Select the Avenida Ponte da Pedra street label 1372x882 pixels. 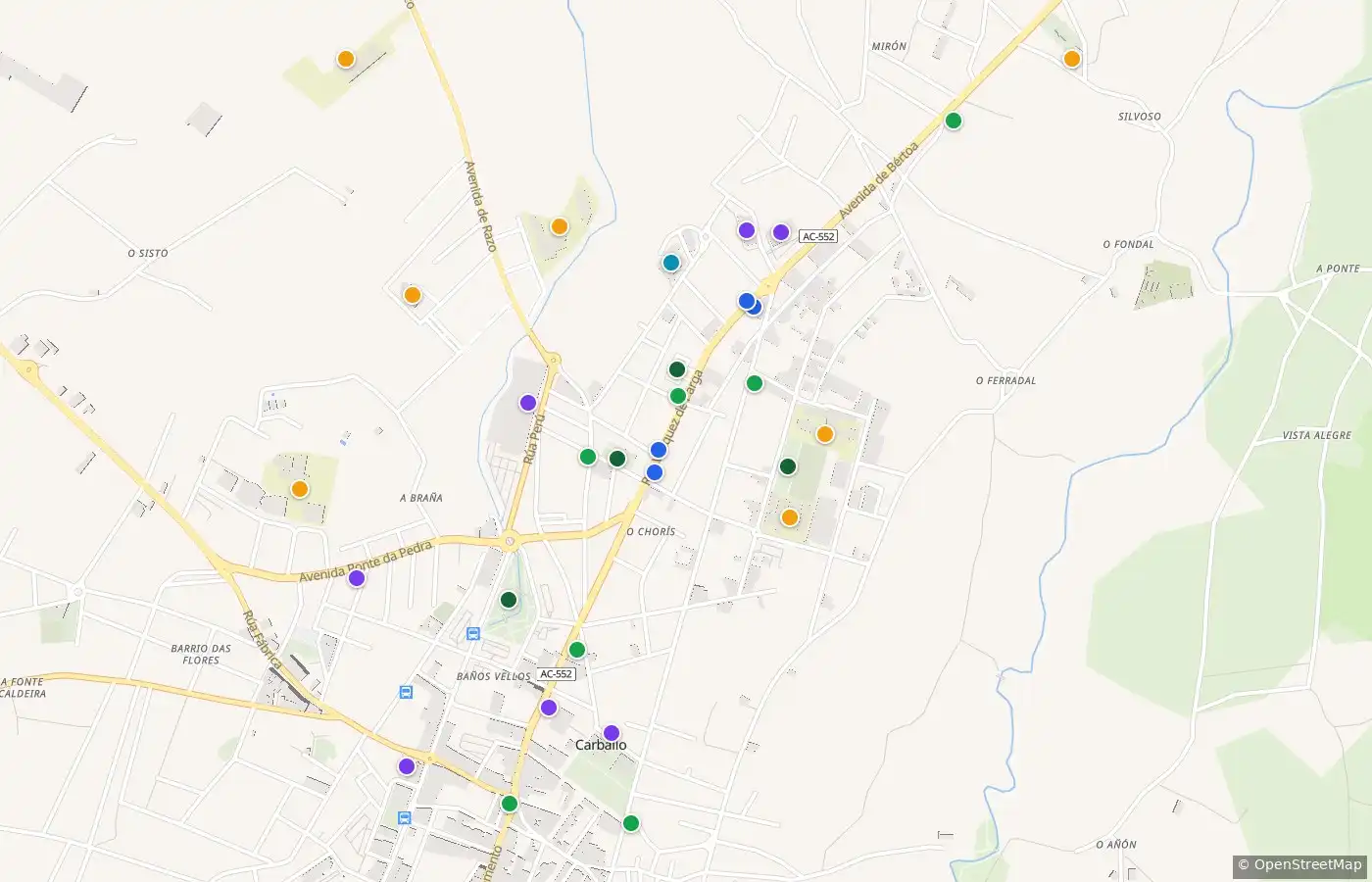click(x=367, y=562)
